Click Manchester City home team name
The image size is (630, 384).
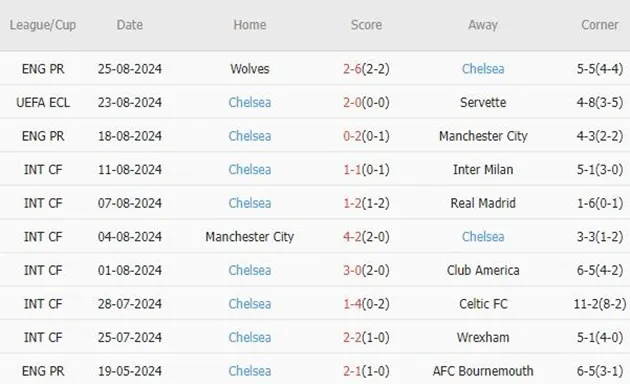250,237
